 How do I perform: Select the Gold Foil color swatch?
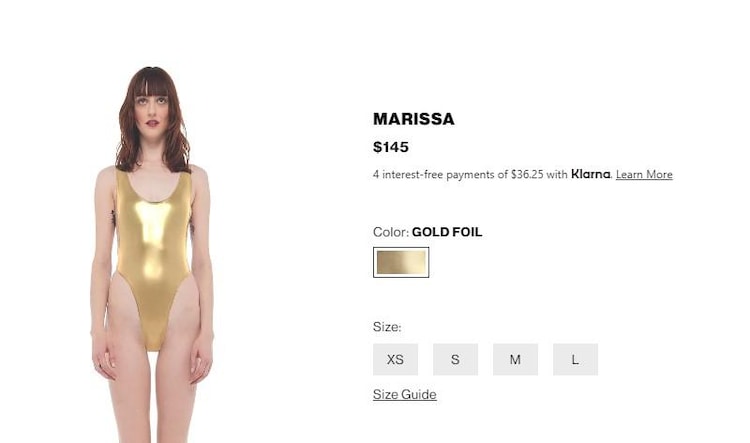[401, 262]
